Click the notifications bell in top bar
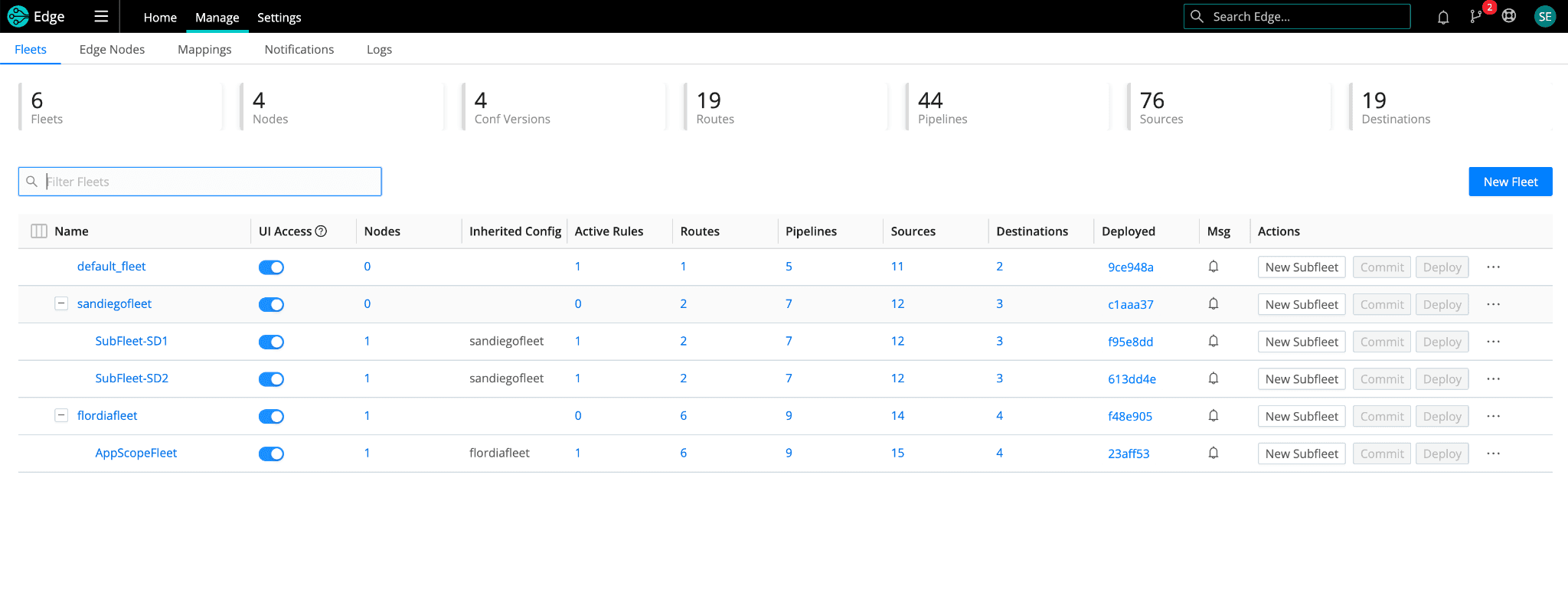Image resolution: width=1568 pixels, height=593 pixels. (x=1443, y=17)
